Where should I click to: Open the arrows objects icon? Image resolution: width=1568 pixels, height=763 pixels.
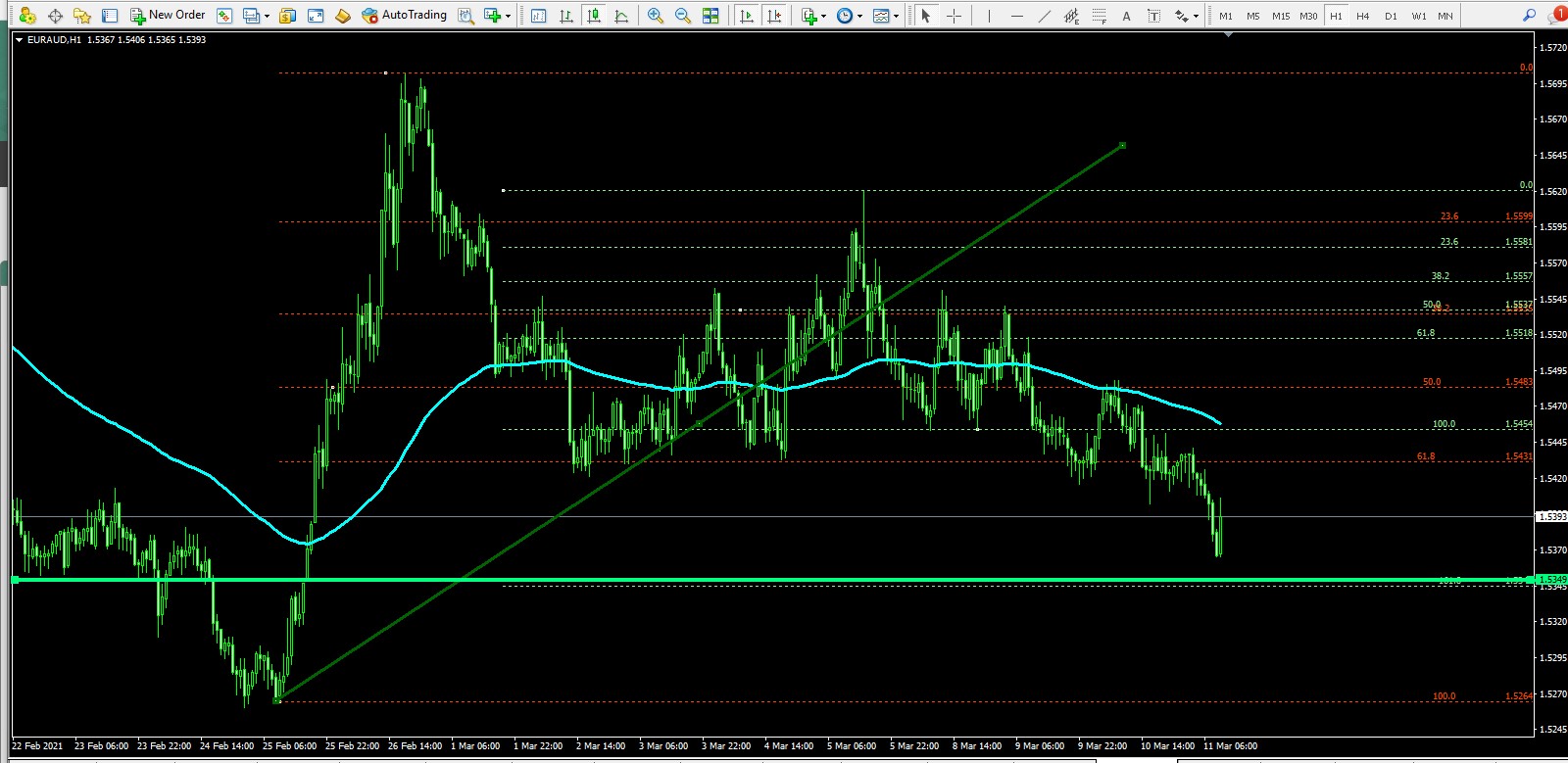1182,16
